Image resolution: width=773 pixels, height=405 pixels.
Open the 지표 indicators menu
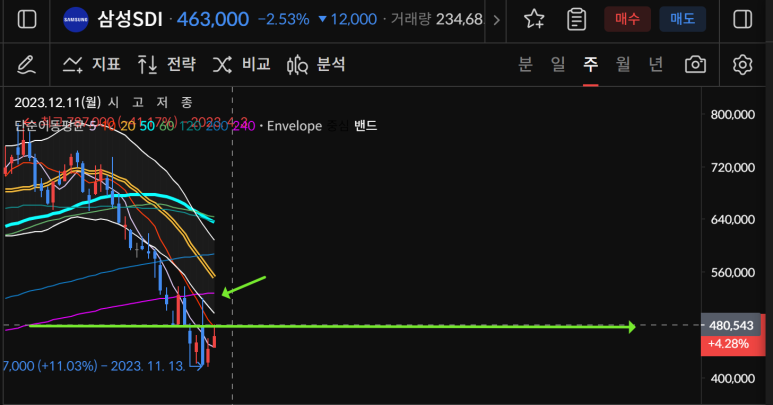click(92, 64)
